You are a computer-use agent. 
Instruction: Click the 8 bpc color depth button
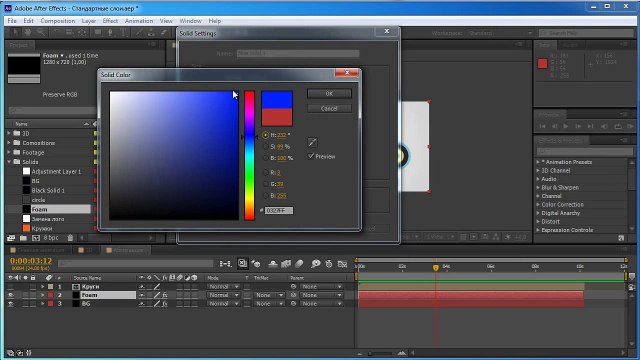click(51, 238)
